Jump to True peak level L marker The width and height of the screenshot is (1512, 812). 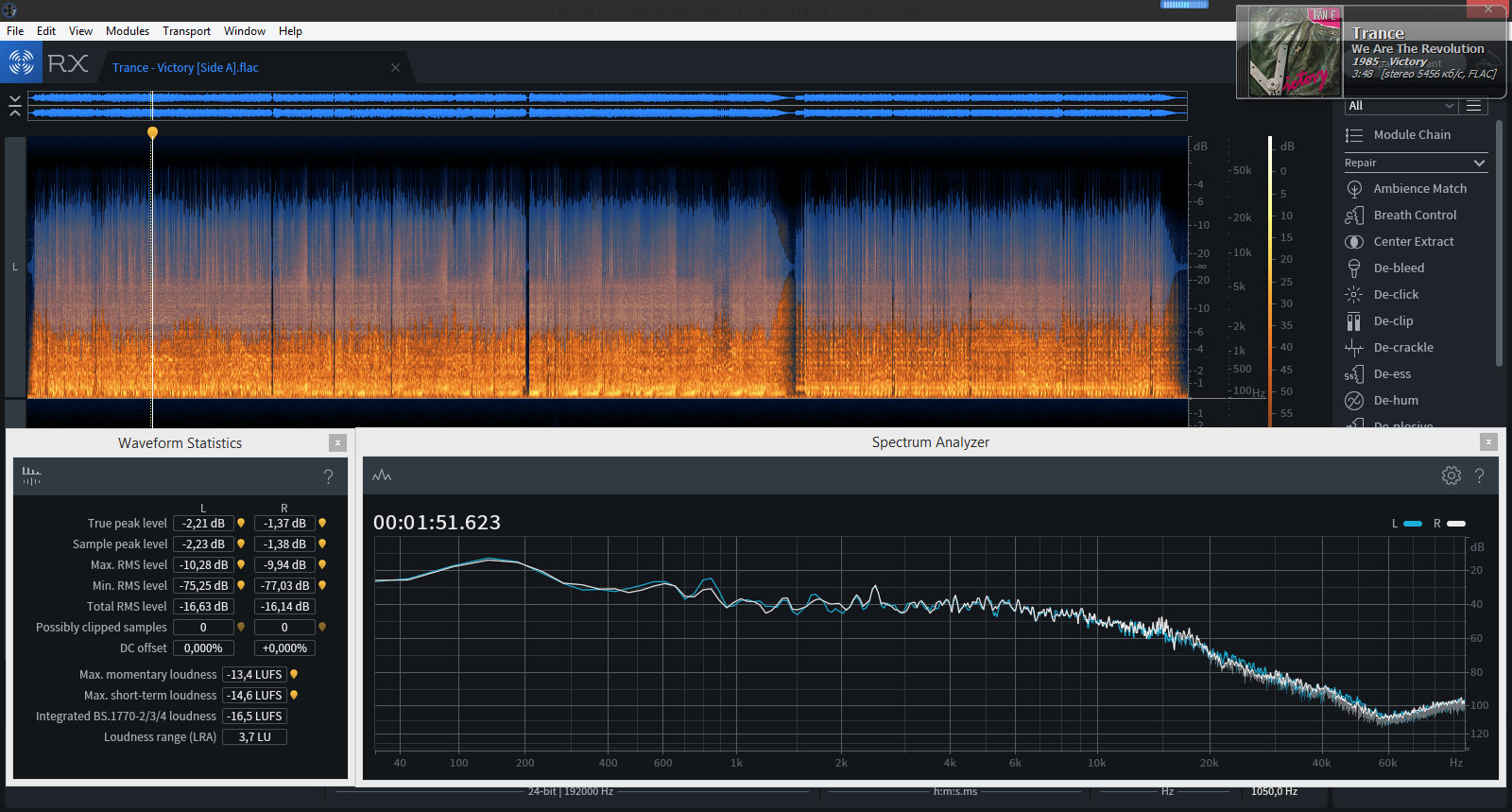(241, 523)
